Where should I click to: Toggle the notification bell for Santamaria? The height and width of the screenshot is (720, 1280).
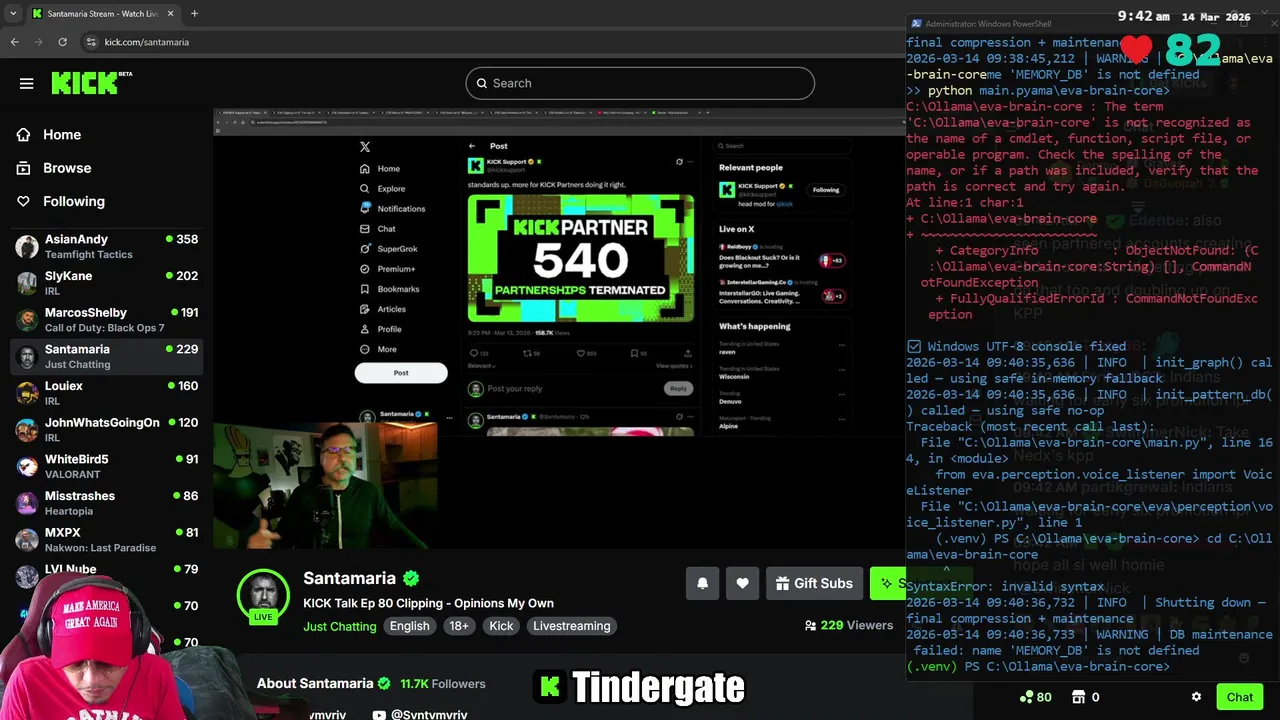[x=702, y=583]
